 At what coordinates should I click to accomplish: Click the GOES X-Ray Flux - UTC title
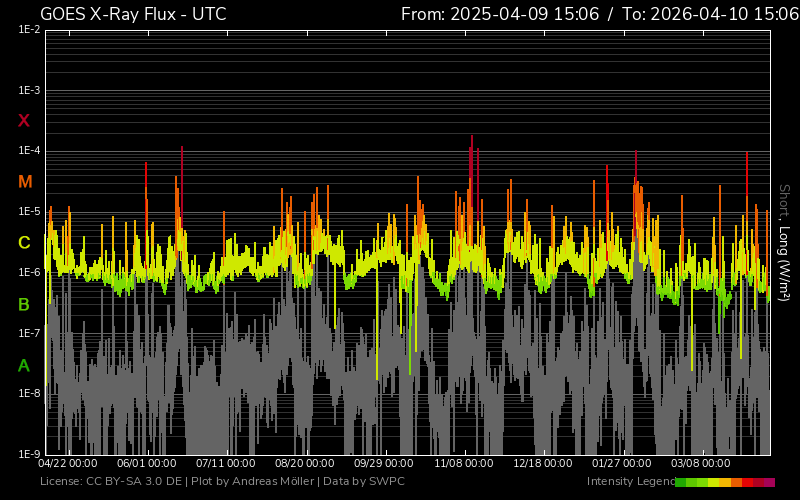tap(133, 14)
